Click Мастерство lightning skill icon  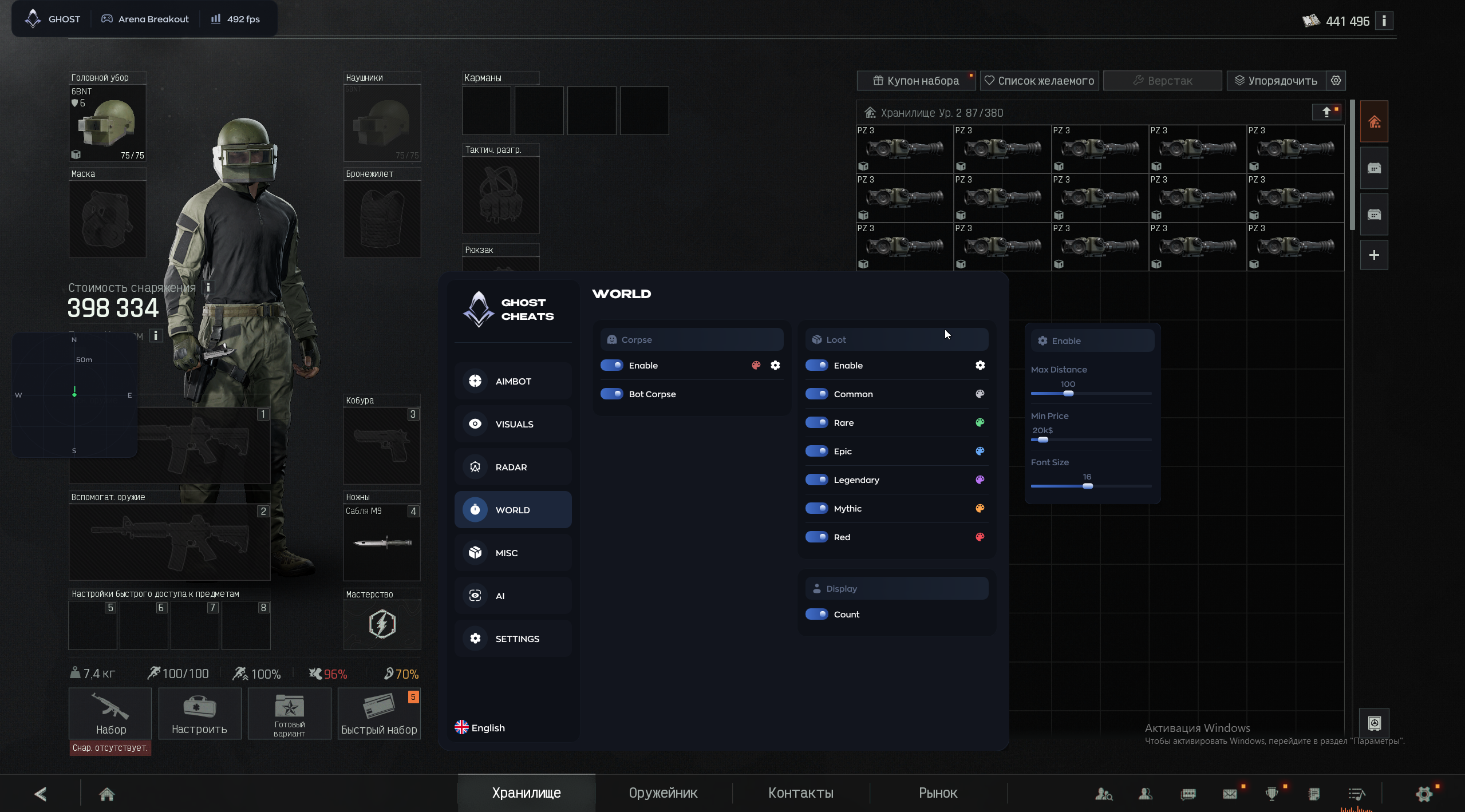click(382, 624)
